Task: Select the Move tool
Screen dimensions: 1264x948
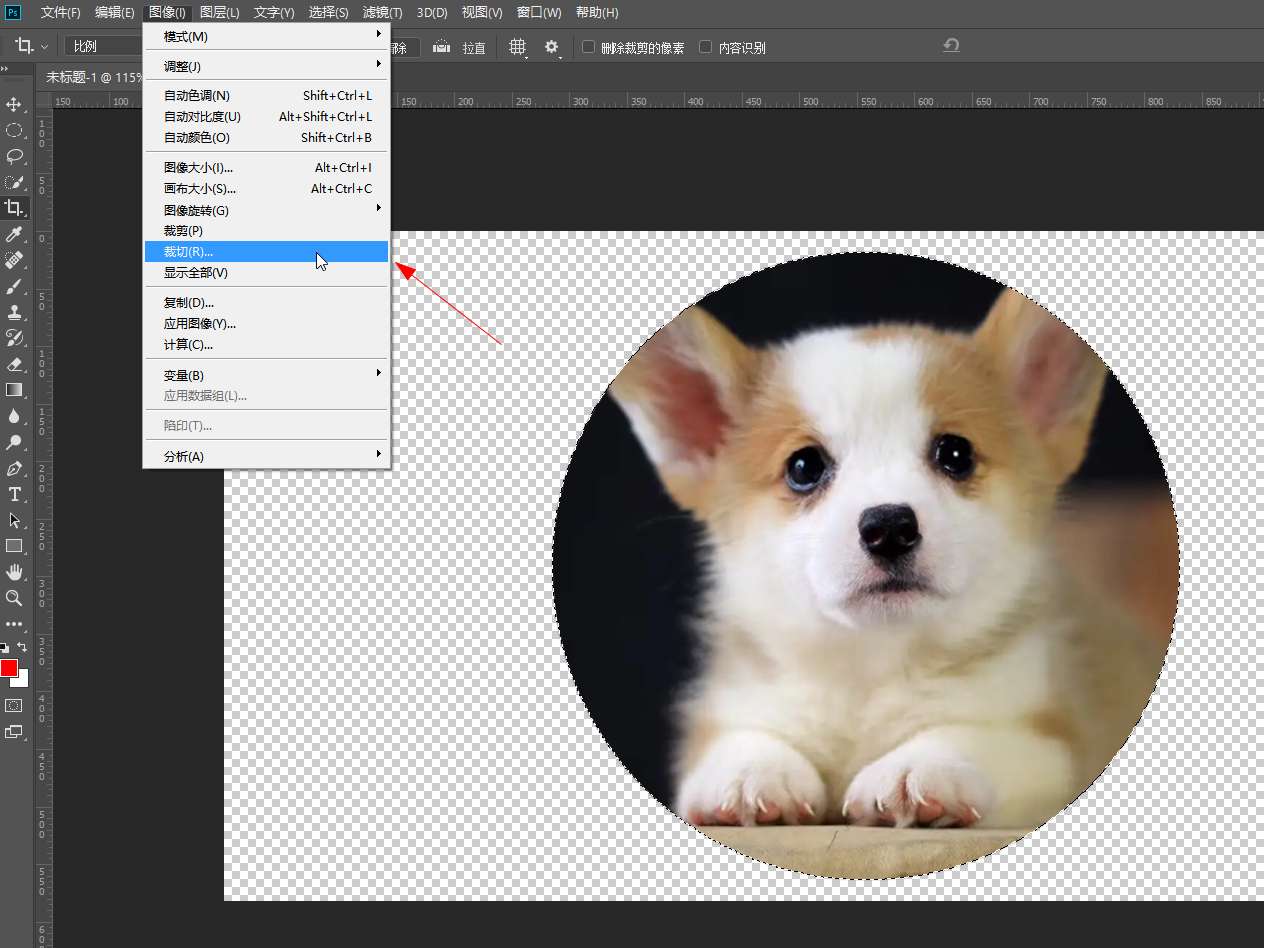Action: point(14,104)
